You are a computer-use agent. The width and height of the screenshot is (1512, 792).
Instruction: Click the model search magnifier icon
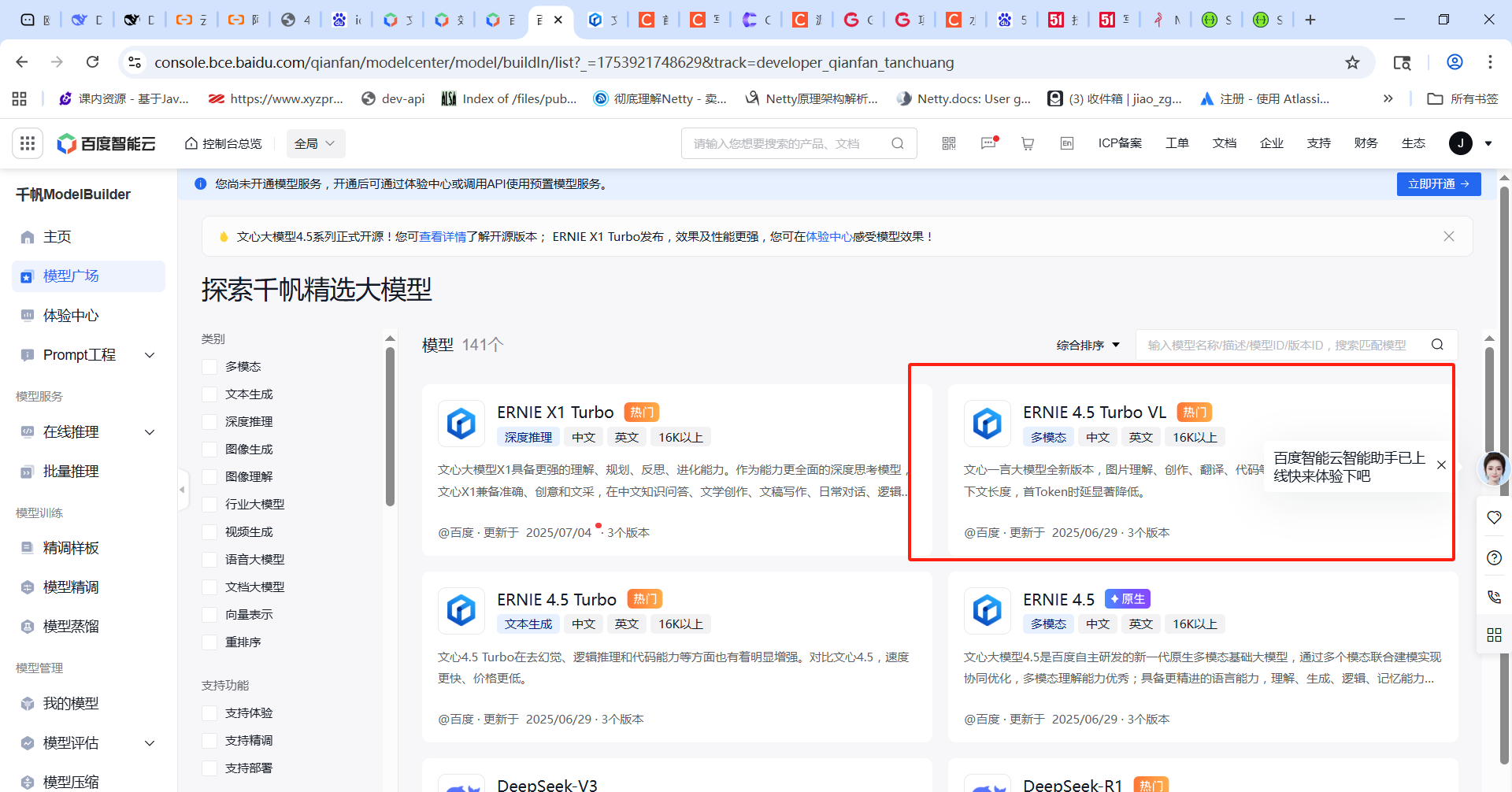[x=1437, y=345]
